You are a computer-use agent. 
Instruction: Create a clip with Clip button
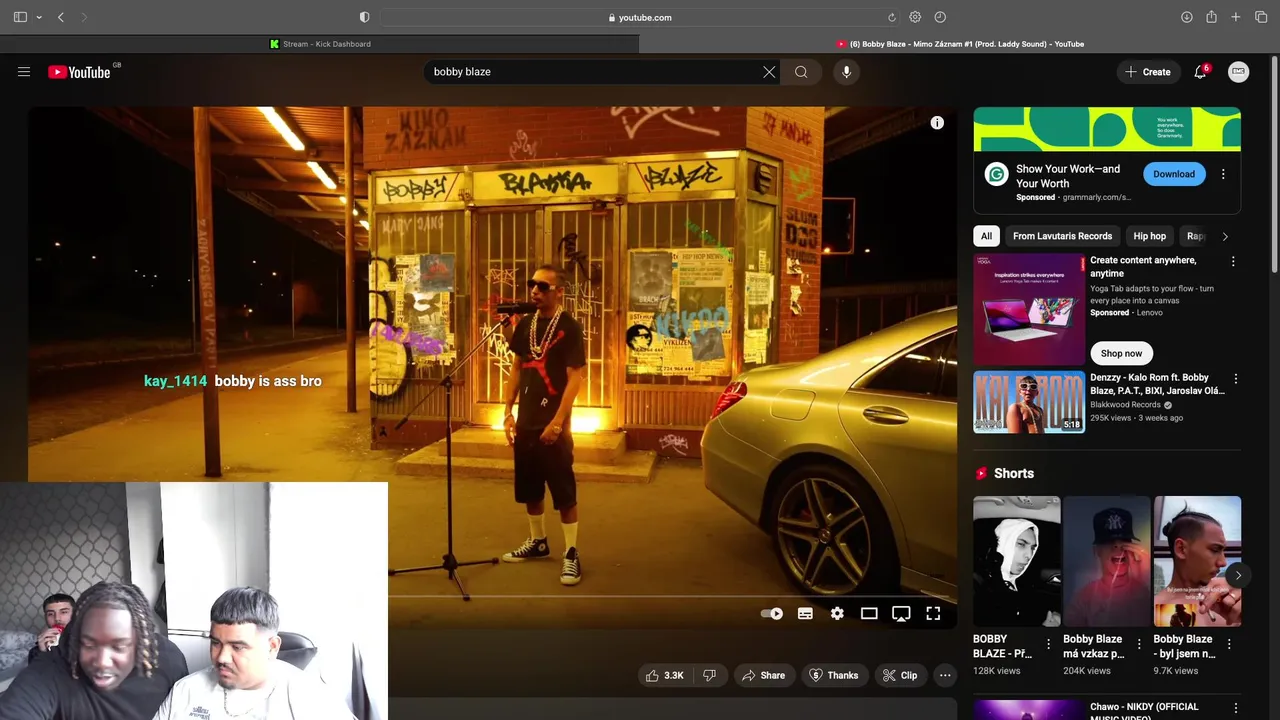click(x=900, y=676)
